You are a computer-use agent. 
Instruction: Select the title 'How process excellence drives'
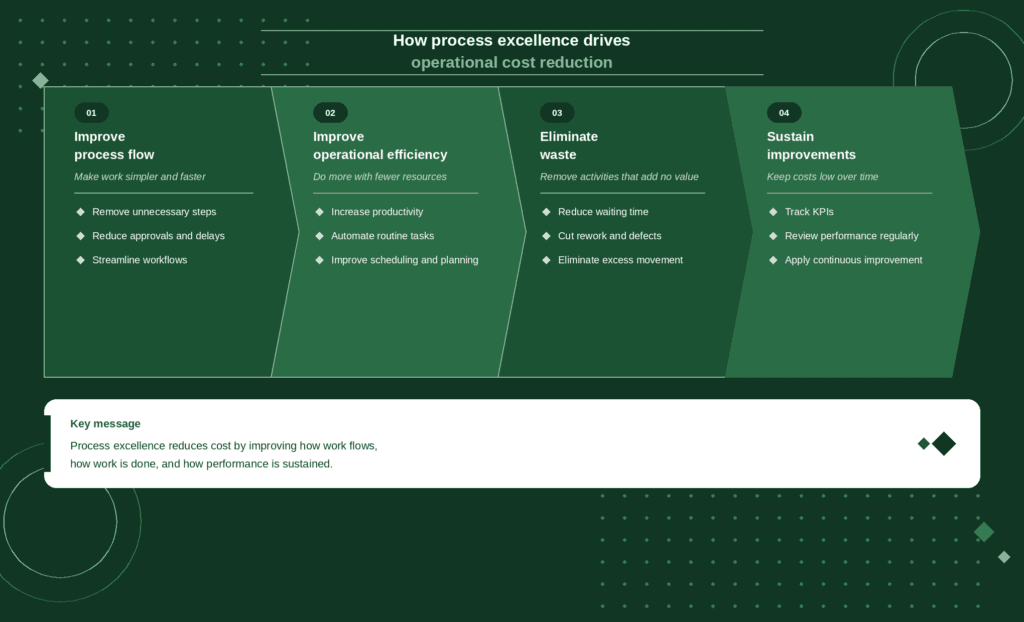[x=511, y=41]
